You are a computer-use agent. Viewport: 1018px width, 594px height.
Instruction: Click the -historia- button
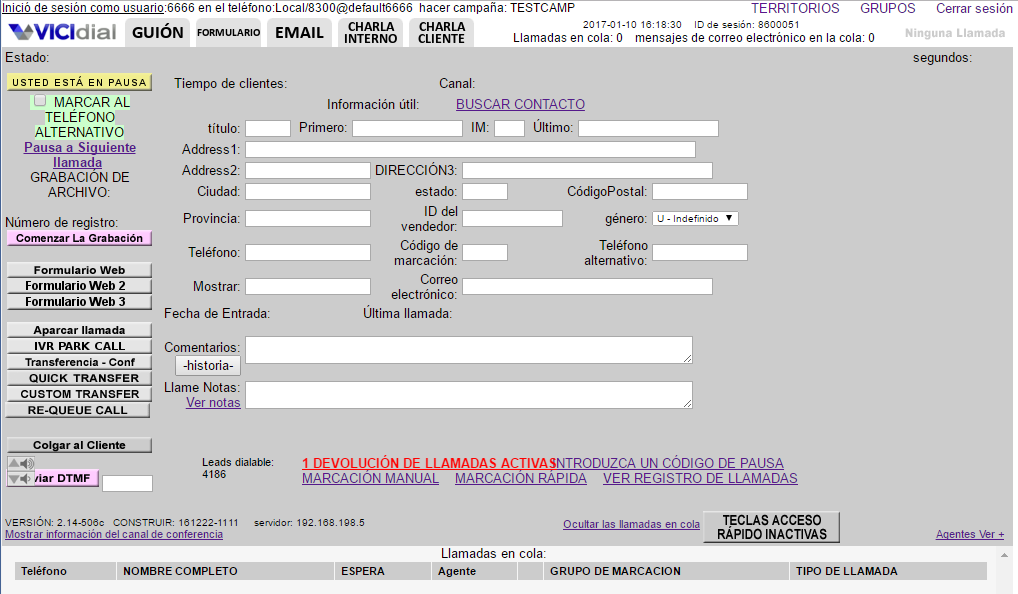click(208, 365)
